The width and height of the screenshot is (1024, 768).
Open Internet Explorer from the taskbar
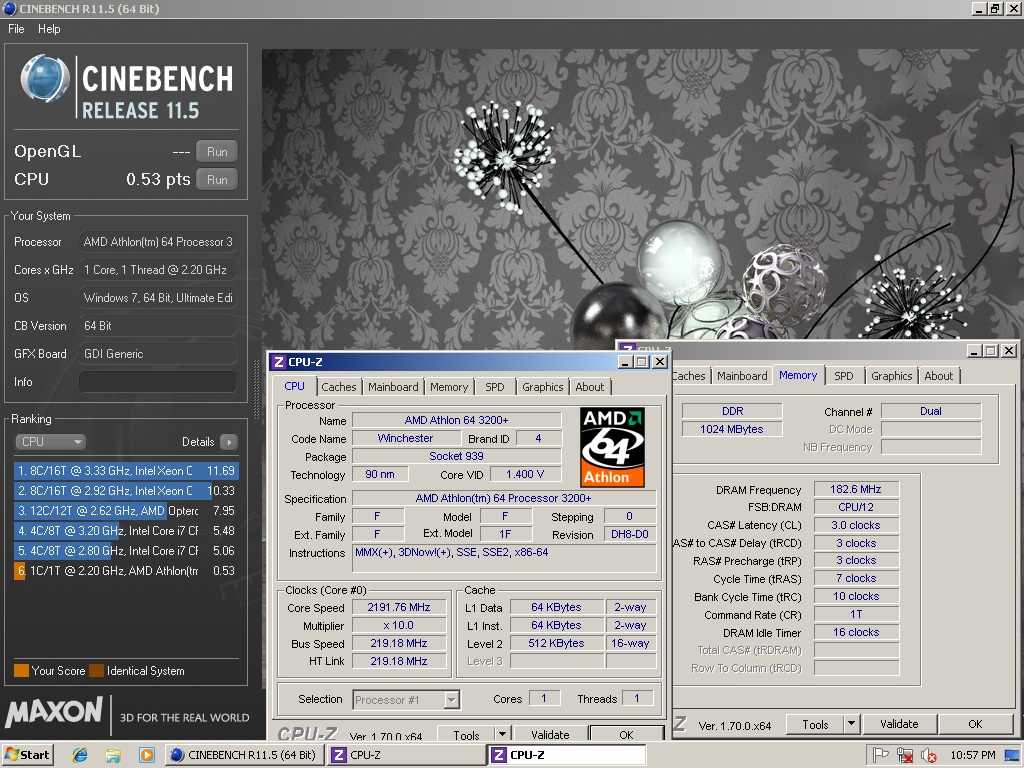point(80,755)
